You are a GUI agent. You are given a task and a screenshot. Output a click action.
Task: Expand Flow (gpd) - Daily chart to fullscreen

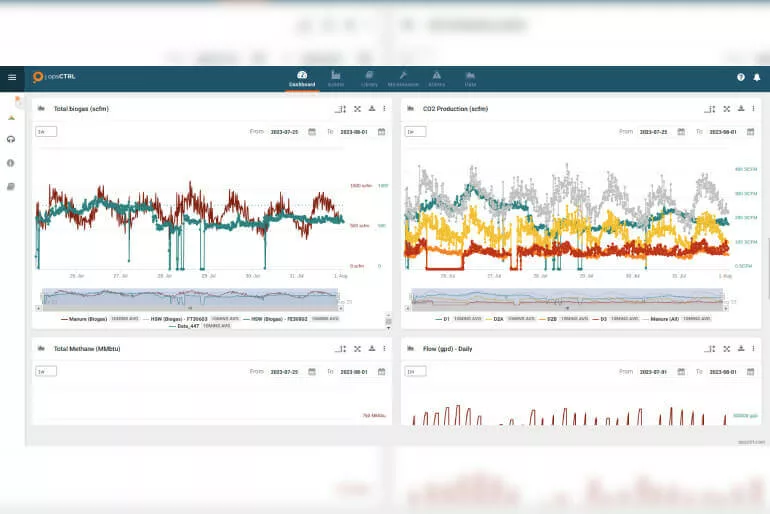click(727, 349)
